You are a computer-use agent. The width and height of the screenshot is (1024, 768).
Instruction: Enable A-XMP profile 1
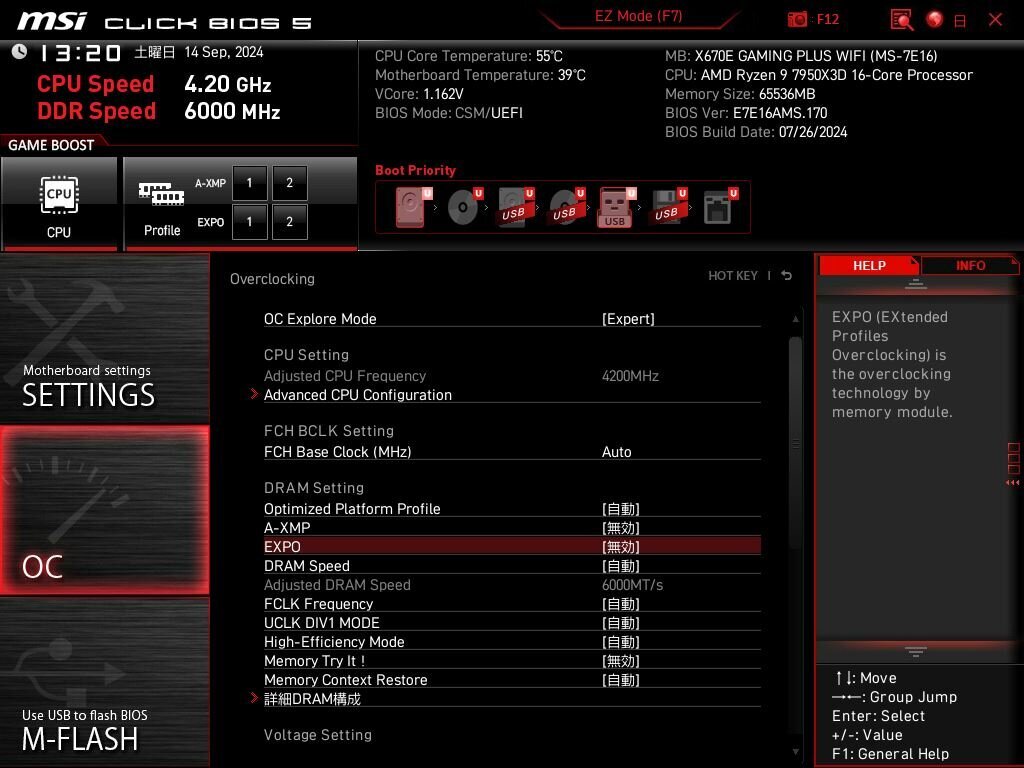point(249,183)
